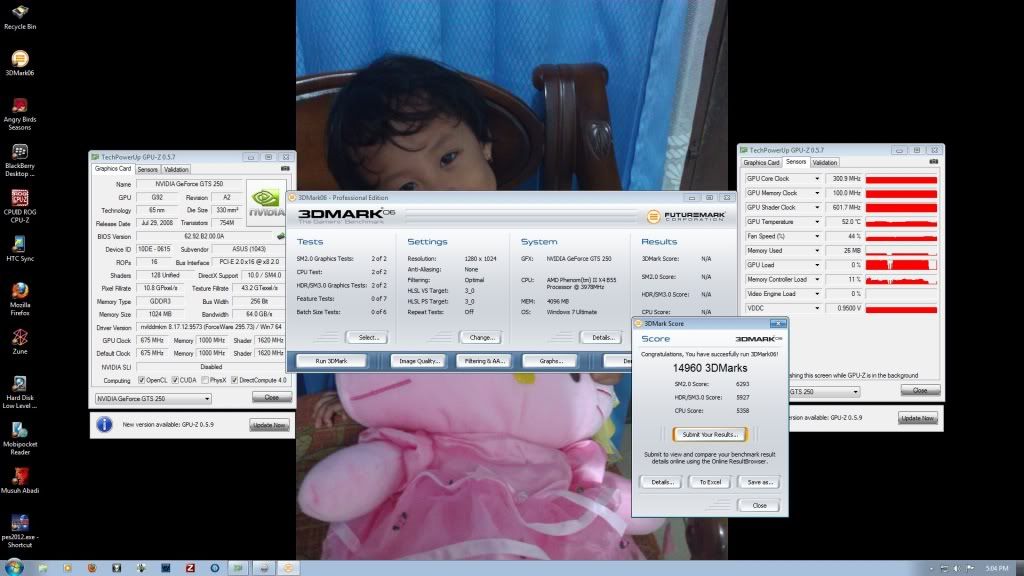Open the Zune desktop icon

20,342
